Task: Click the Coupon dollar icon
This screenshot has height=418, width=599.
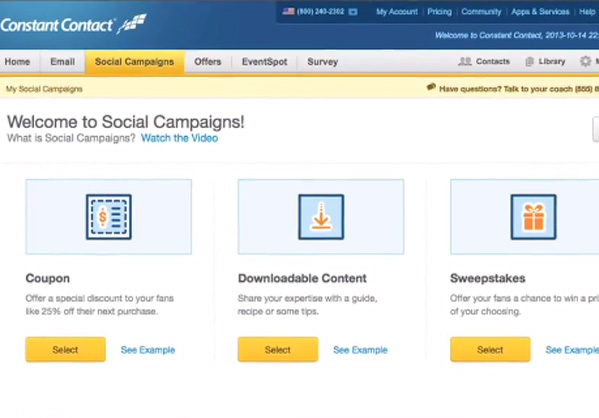Action: pyautogui.click(x=109, y=217)
